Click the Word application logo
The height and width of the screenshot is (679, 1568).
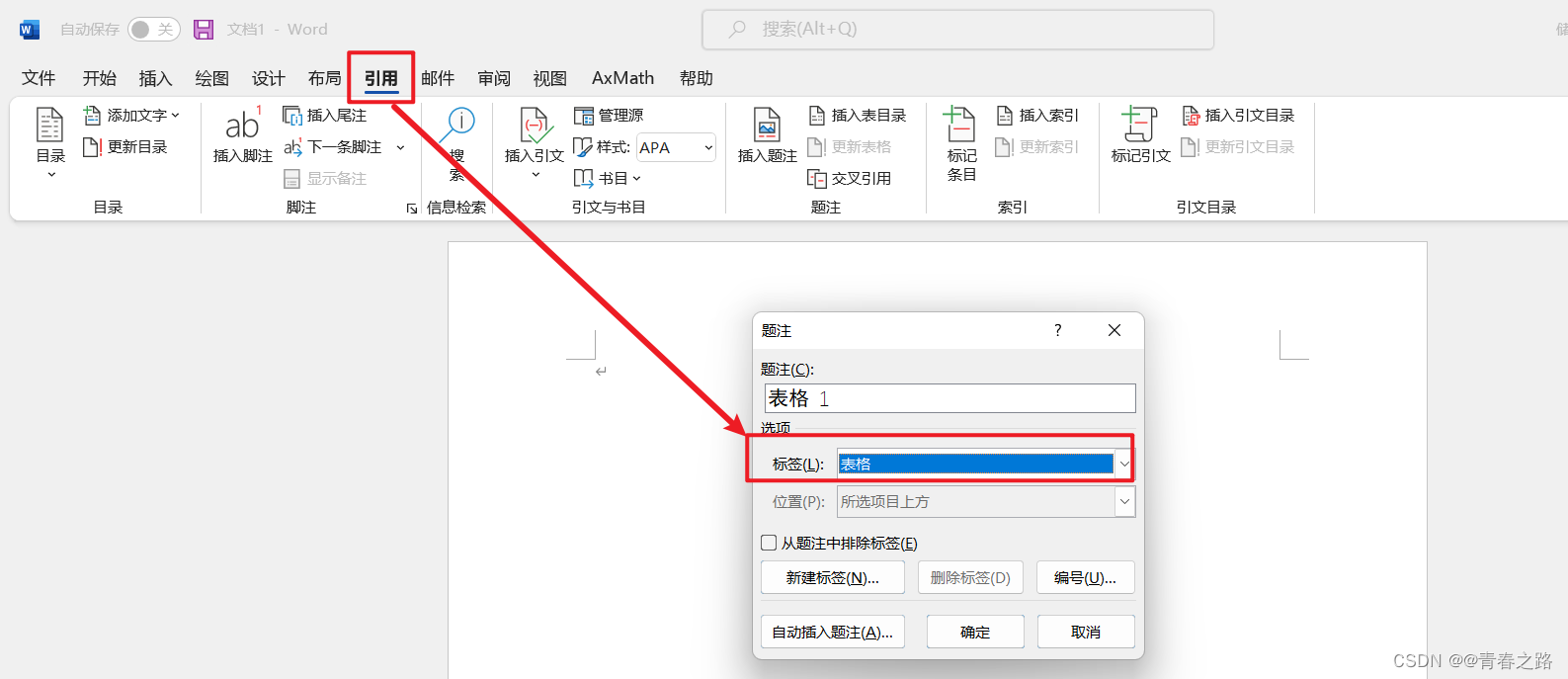click(29, 30)
